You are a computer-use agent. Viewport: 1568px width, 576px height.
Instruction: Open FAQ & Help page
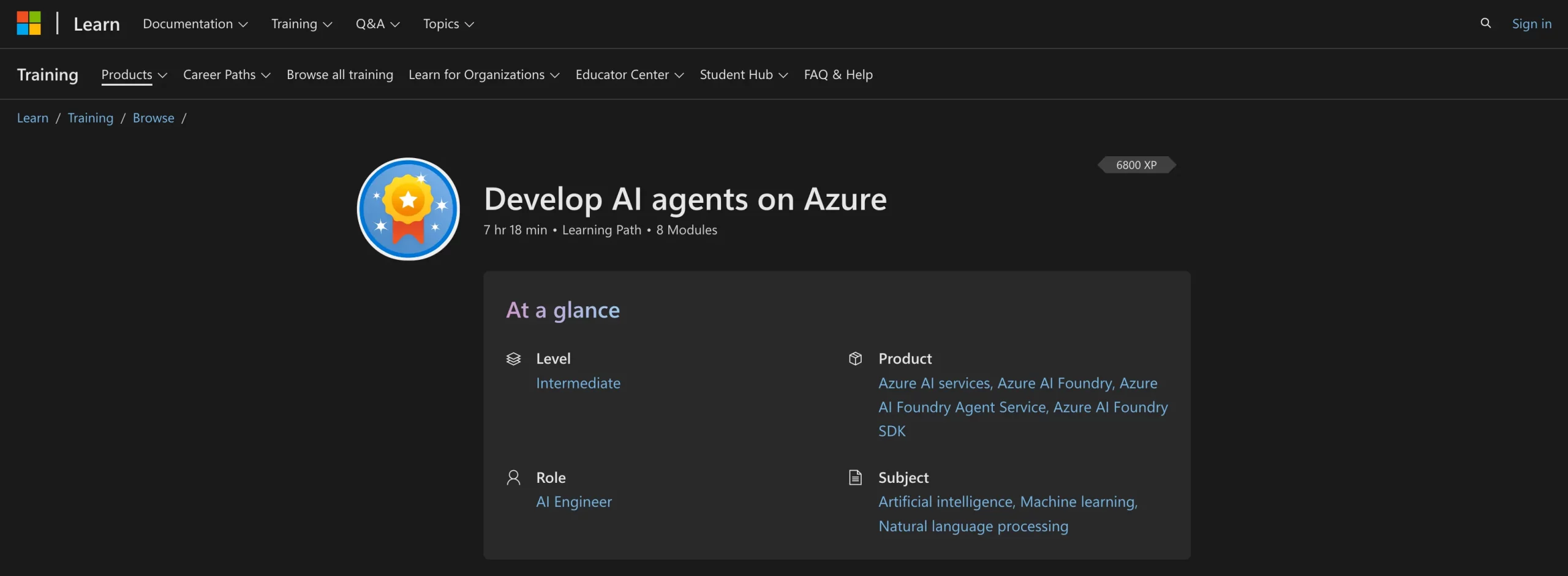pyautogui.click(x=838, y=75)
